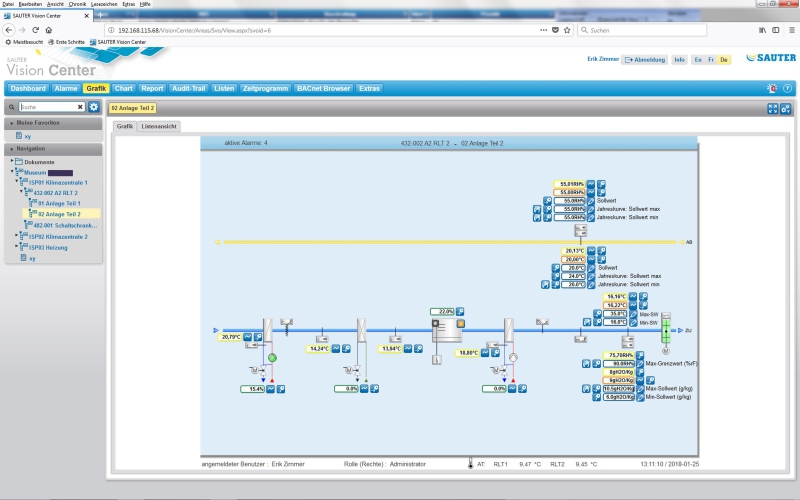800x500 pixels.
Task: Expand the ISP02 Klimazentrale 2 node
Action: tap(17, 236)
